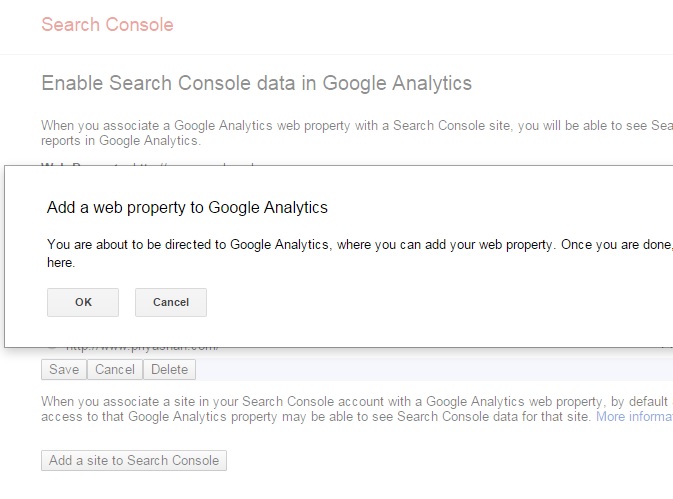Click the 'When you associate a Google Analytics' line
This screenshot has height=499, width=673.
point(356,126)
